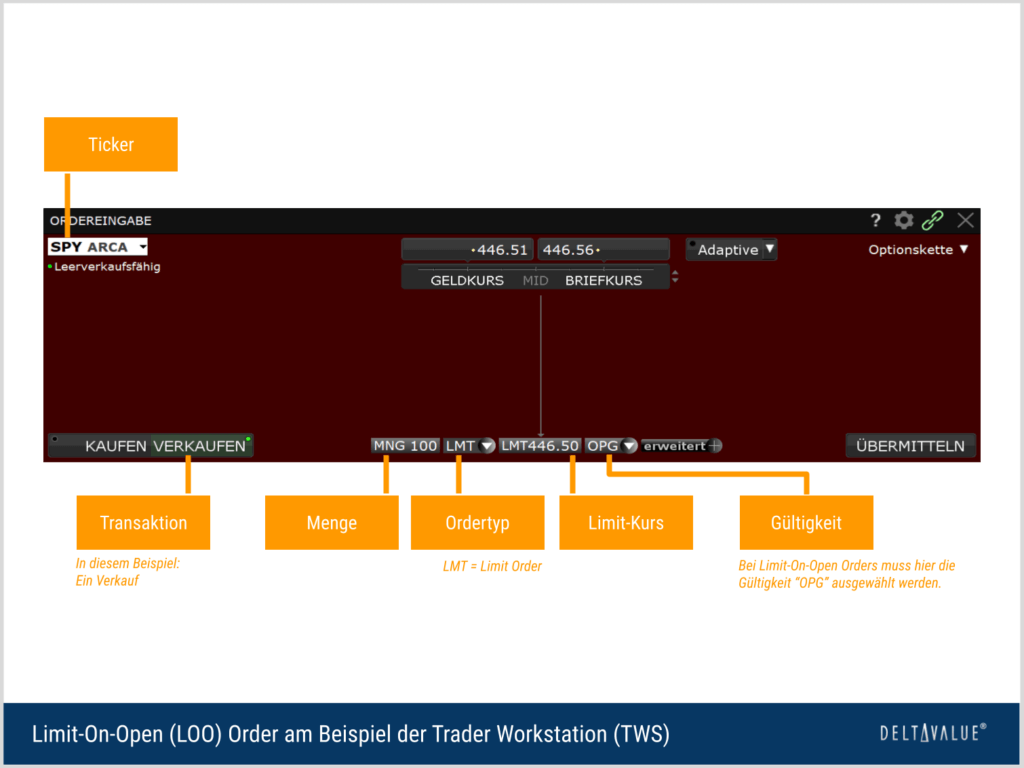Select MID price option
The height and width of the screenshot is (768, 1024).
pos(535,280)
